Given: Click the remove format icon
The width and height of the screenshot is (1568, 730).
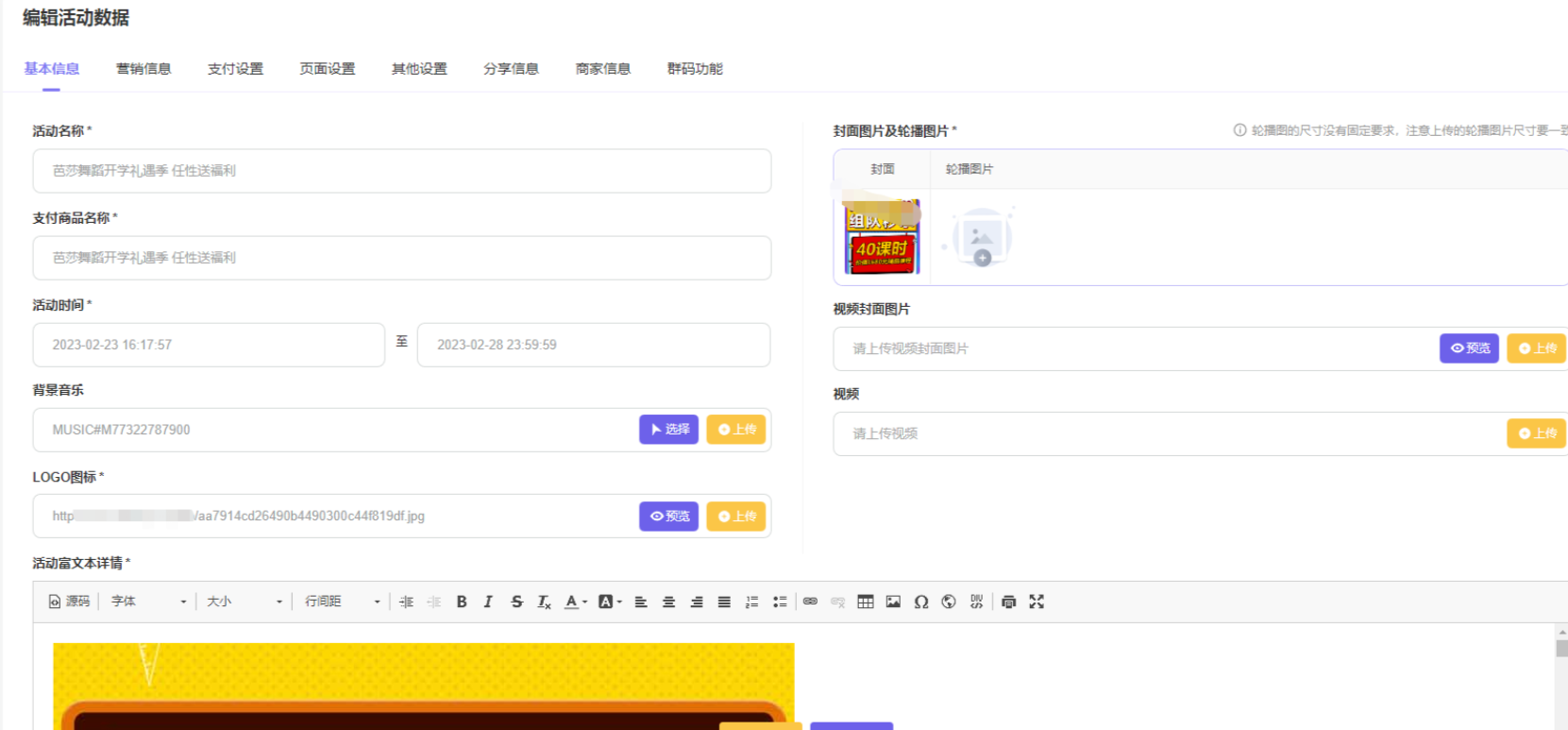Looking at the screenshot, I should (544, 602).
